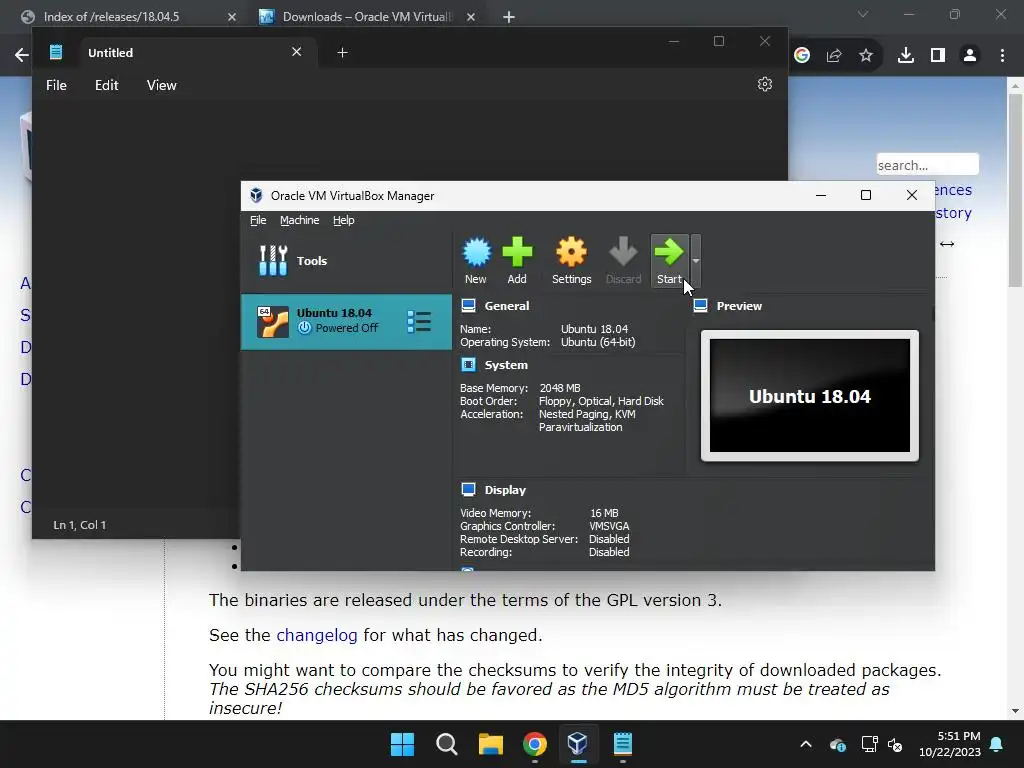Click the General section header
The height and width of the screenshot is (768, 1024).
point(507,306)
